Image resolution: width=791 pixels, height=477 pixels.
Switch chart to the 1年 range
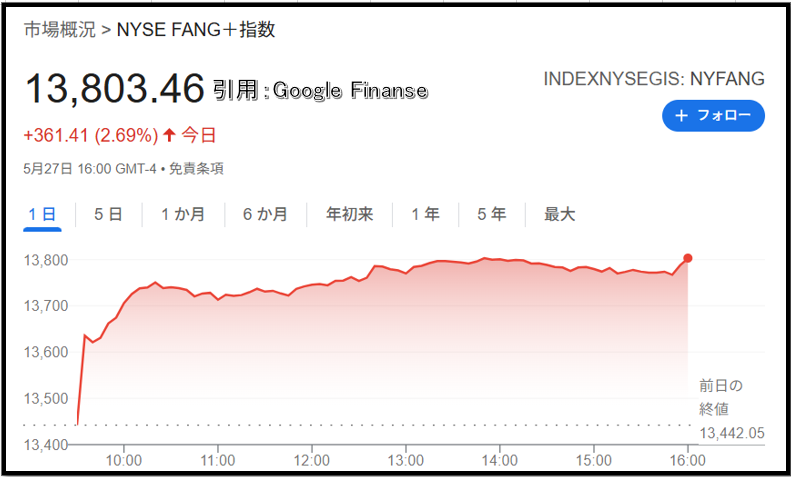[x=425, y=214]
